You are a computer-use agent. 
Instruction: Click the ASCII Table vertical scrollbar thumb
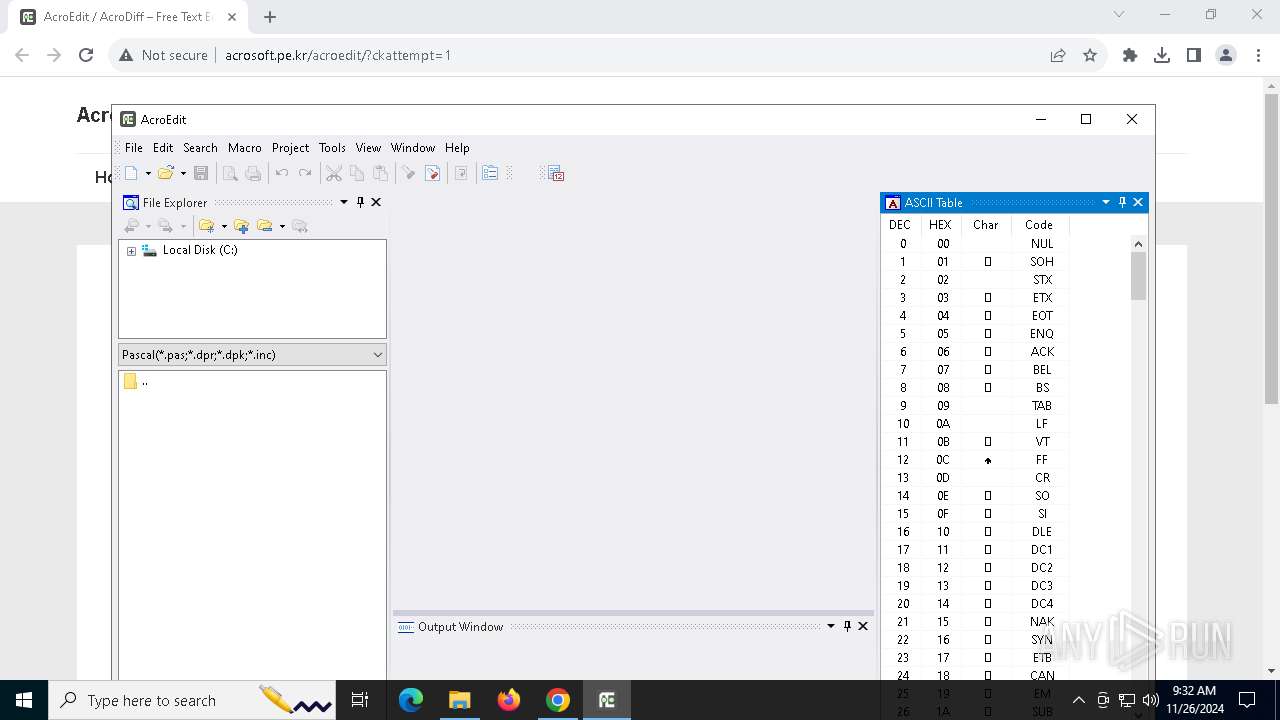(1138, 276)
